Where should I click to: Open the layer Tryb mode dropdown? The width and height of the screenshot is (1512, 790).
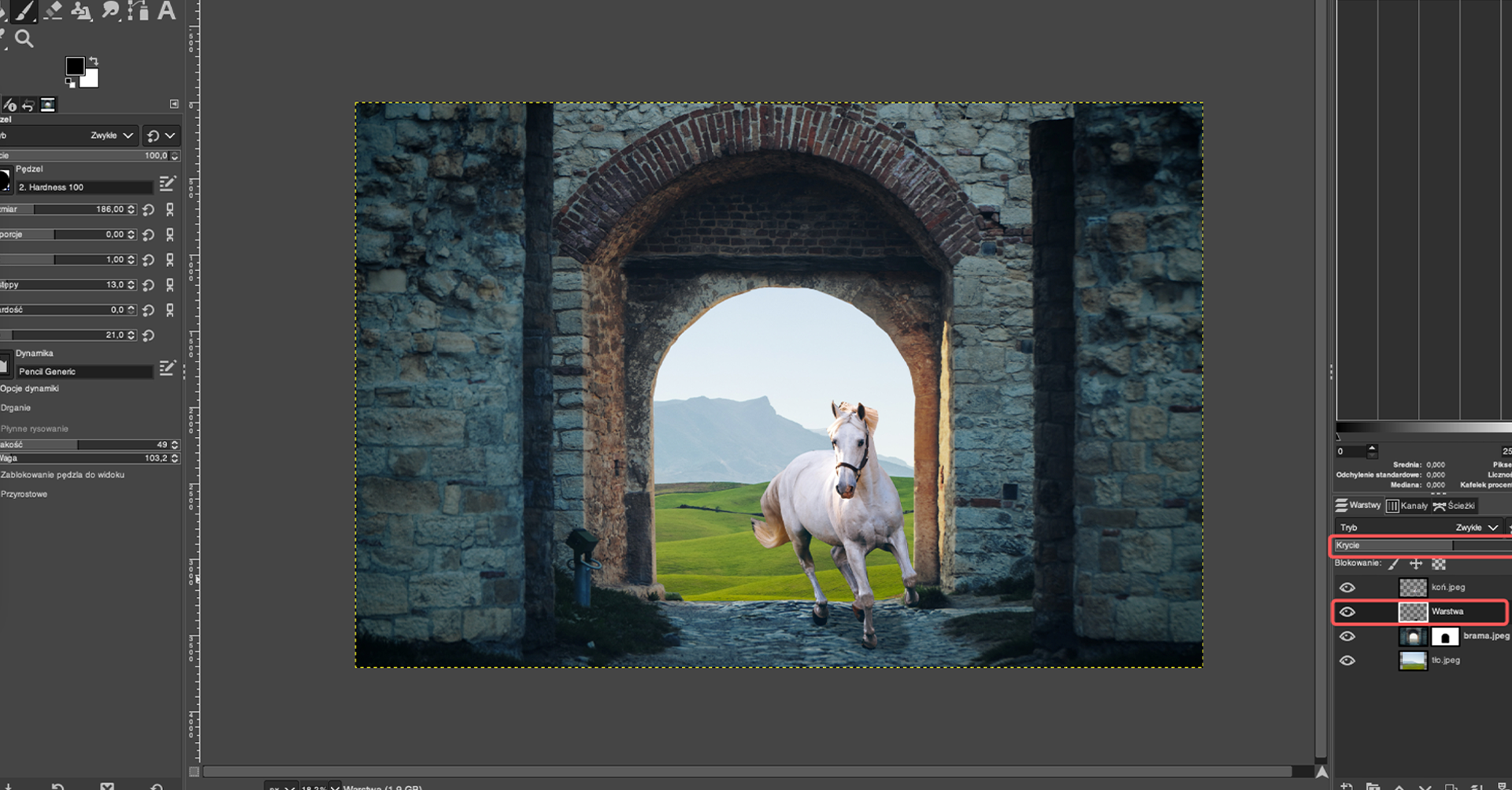tap(1420, 528)
